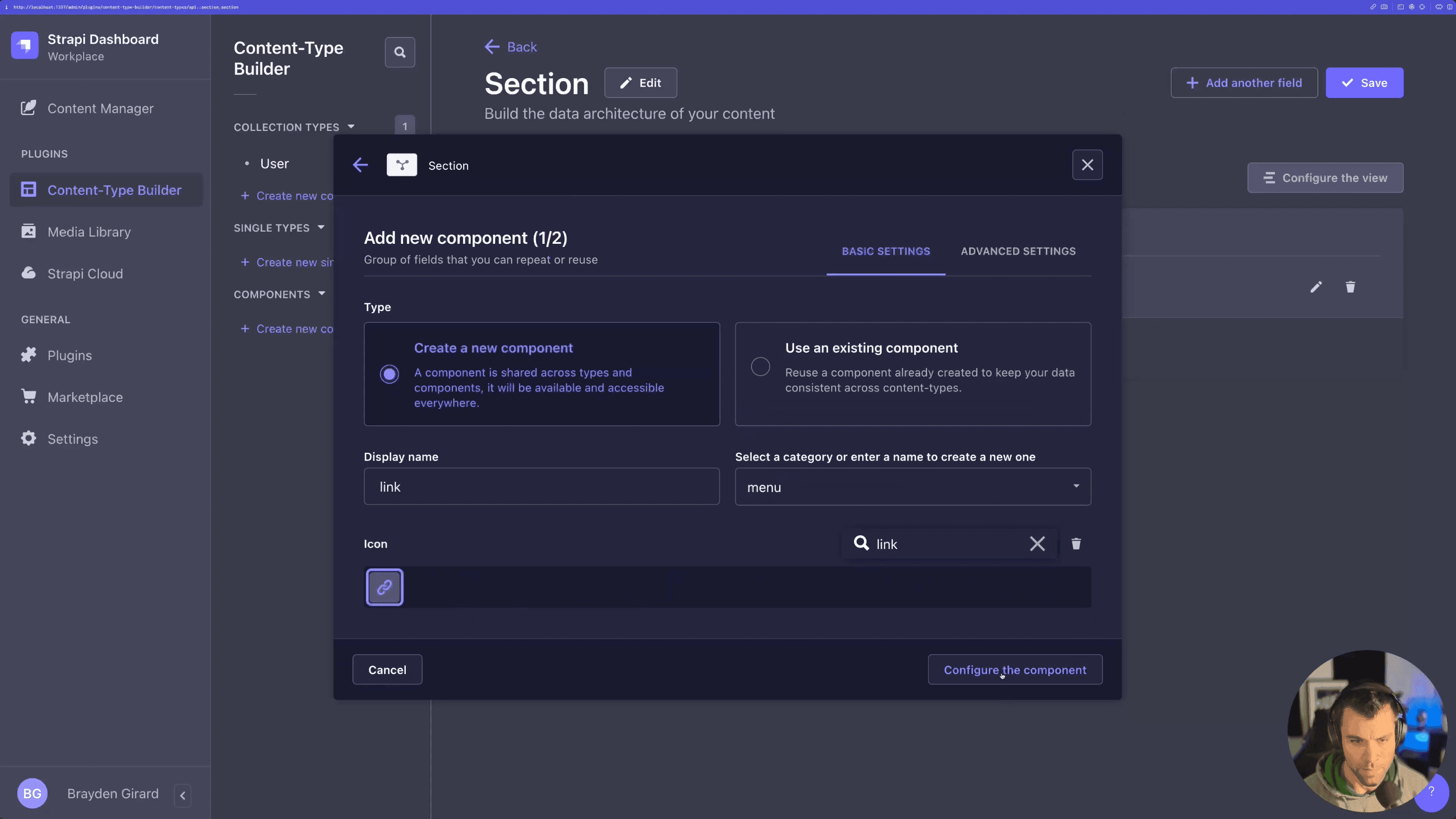Click the pencil edit icon on field row

tap(1316, 287)
